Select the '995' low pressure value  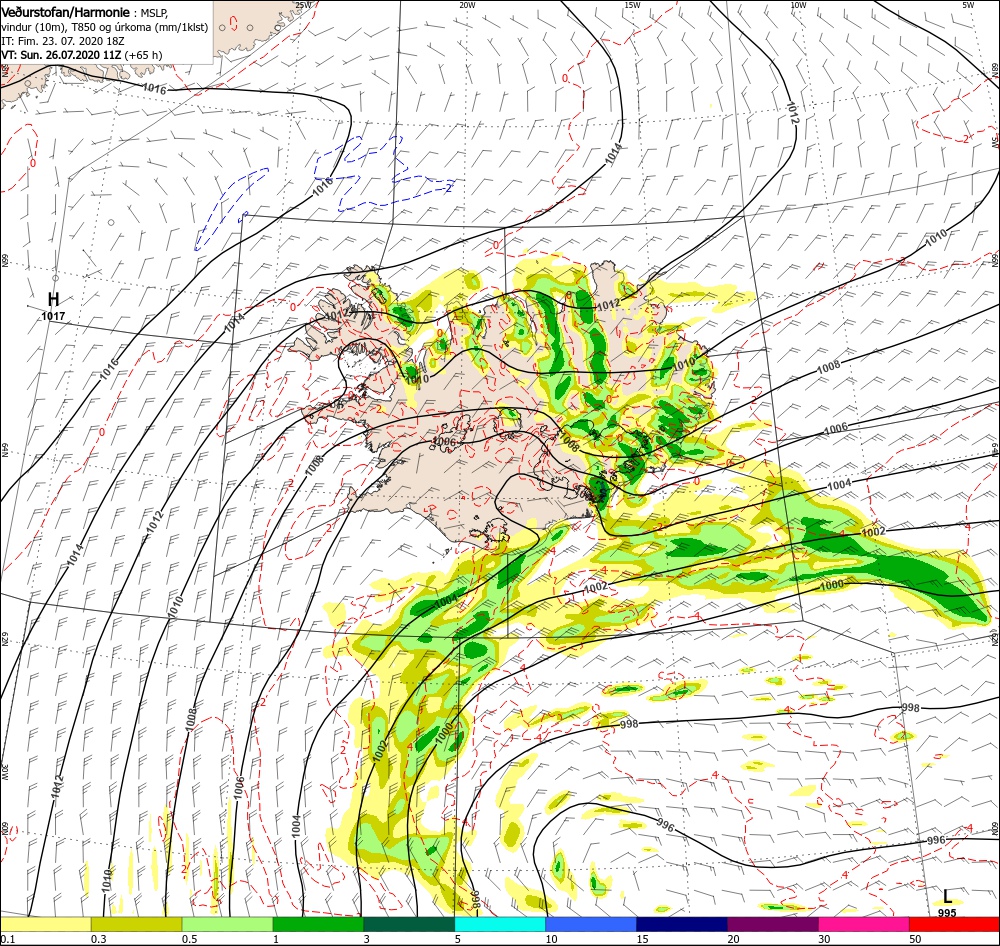tap(947, 913)
